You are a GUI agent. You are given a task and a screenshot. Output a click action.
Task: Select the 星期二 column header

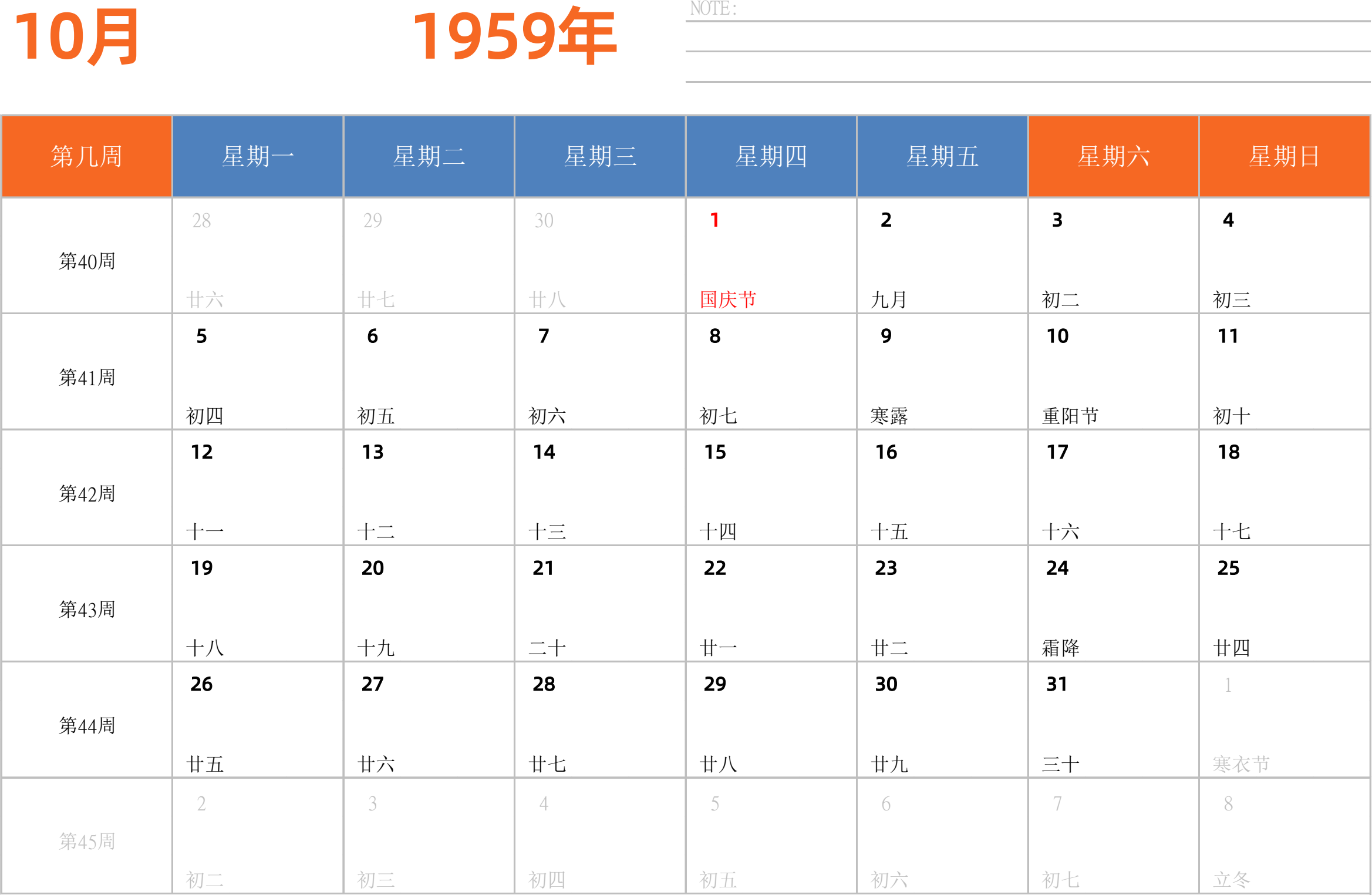429,156
